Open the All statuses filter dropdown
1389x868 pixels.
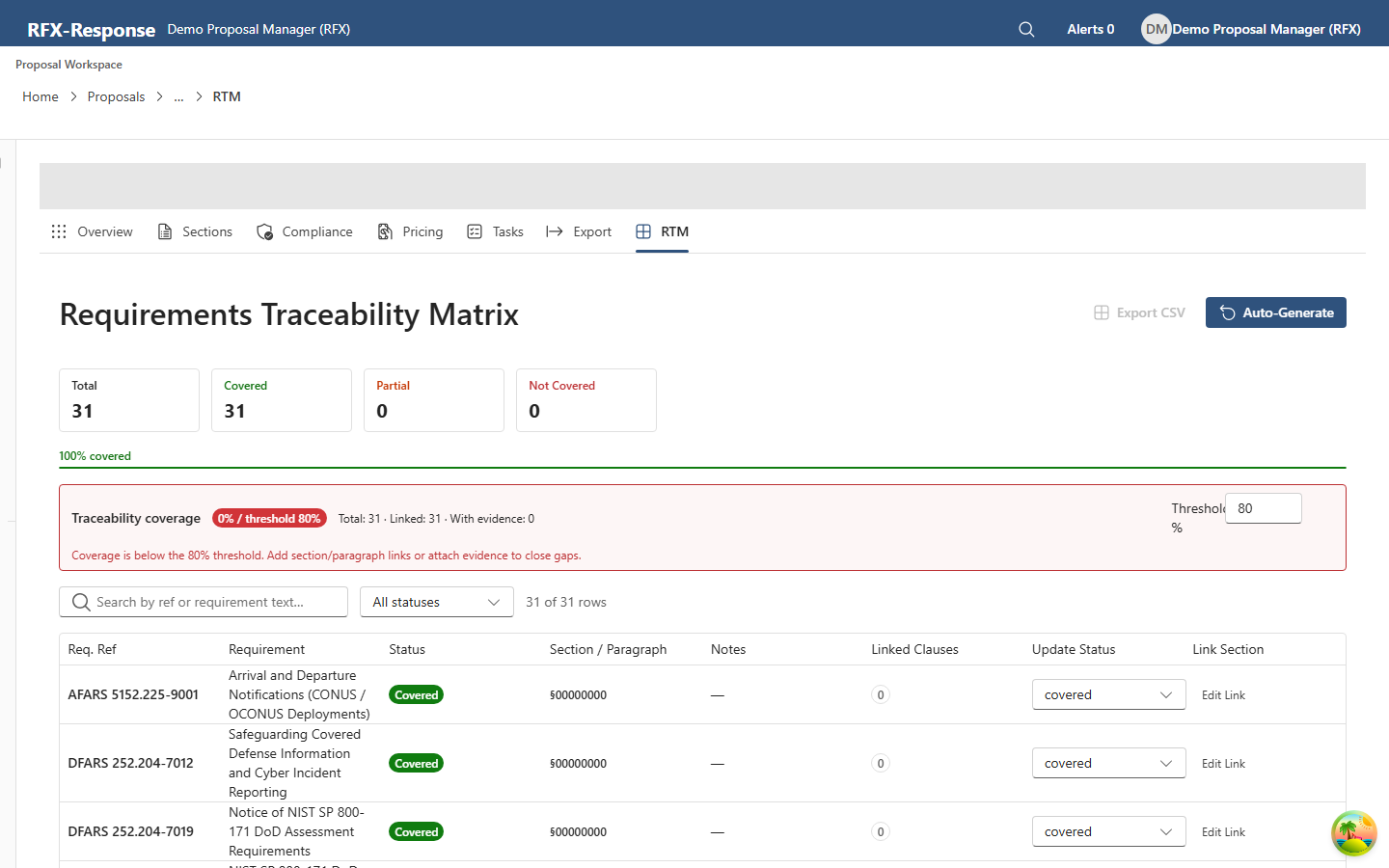[x=437, y=602]
